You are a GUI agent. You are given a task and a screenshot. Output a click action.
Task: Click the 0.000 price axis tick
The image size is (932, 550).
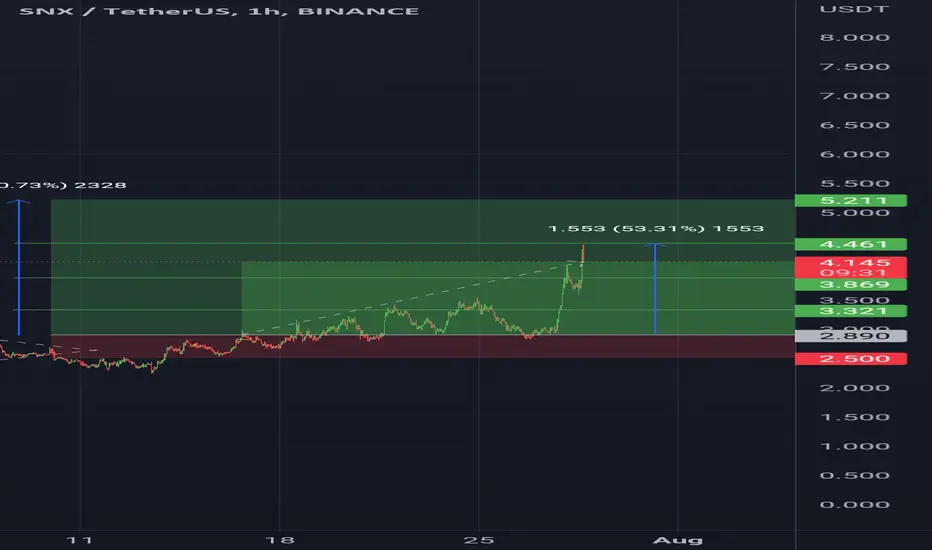(x=854, y=504)
